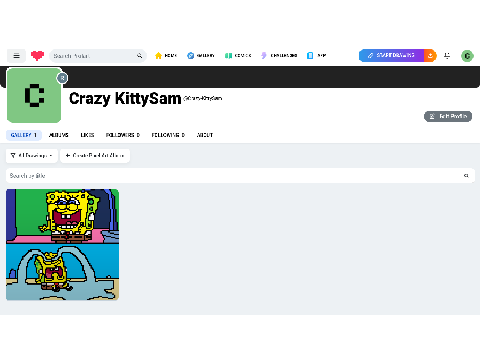
Task: Click the top search magnifier icon
Action: point(139,56)
